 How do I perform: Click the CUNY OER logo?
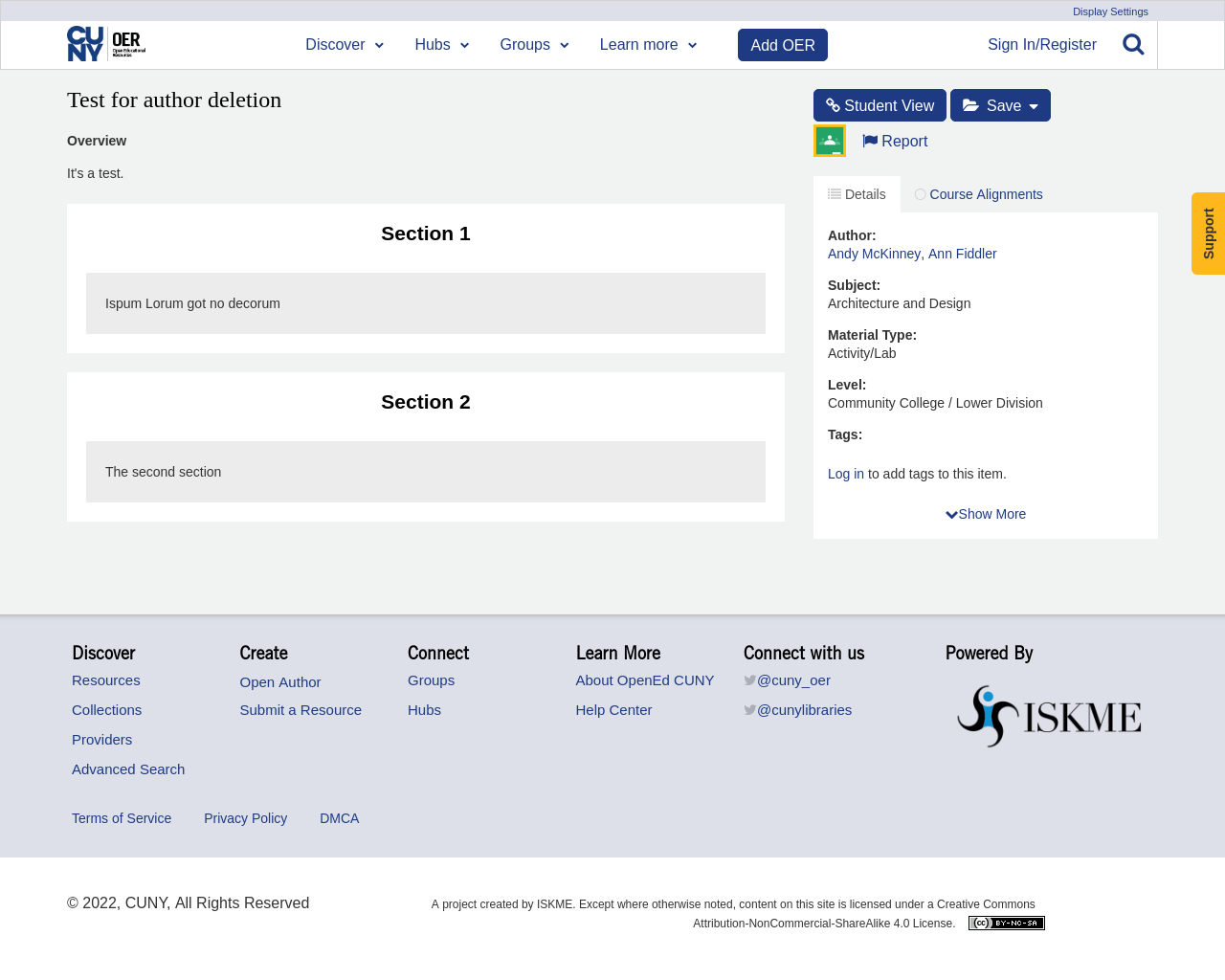pyautogui.click(x=106, y=44)
